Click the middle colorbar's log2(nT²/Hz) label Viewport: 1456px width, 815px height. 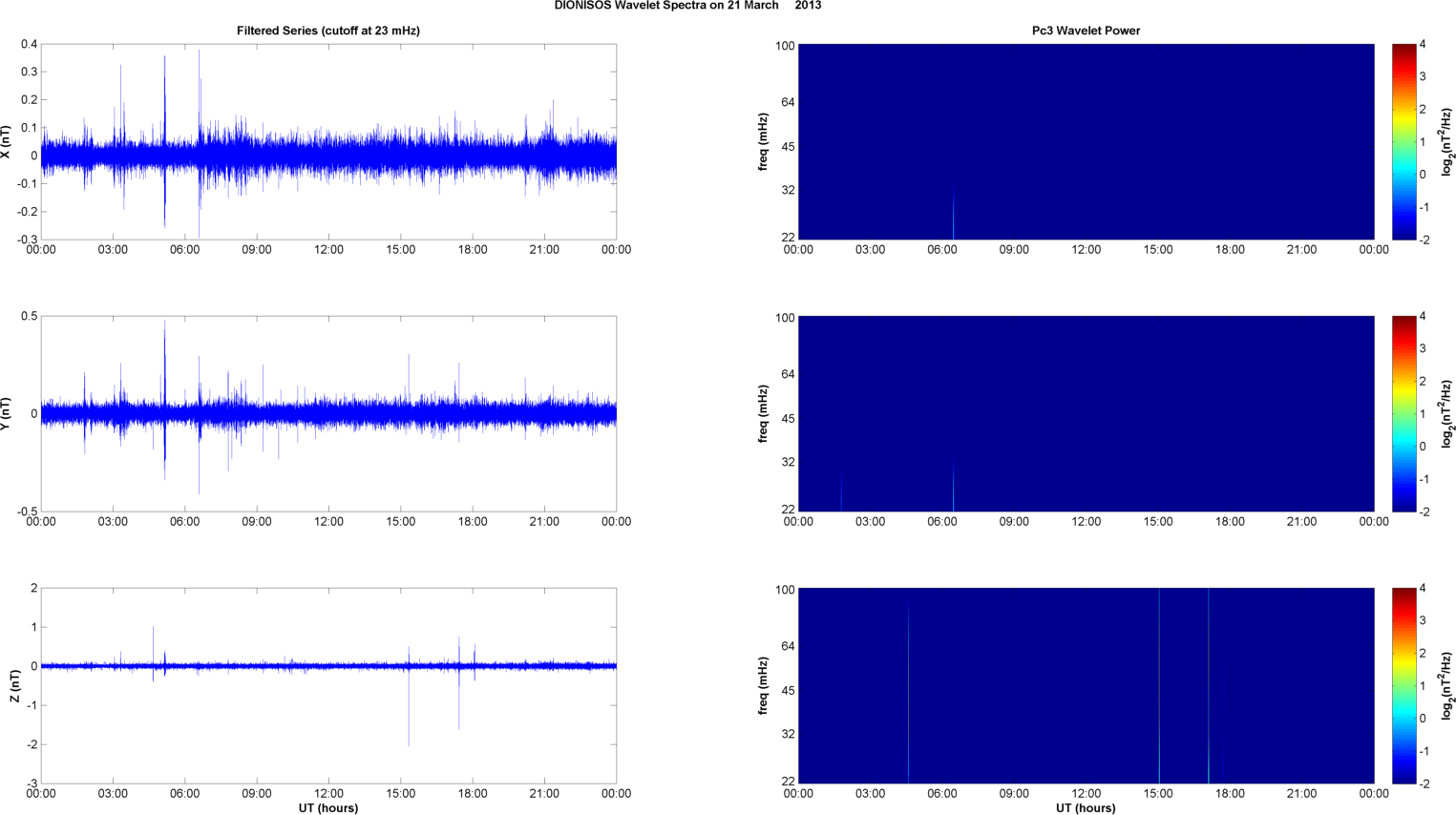[x=1447, y=414]
